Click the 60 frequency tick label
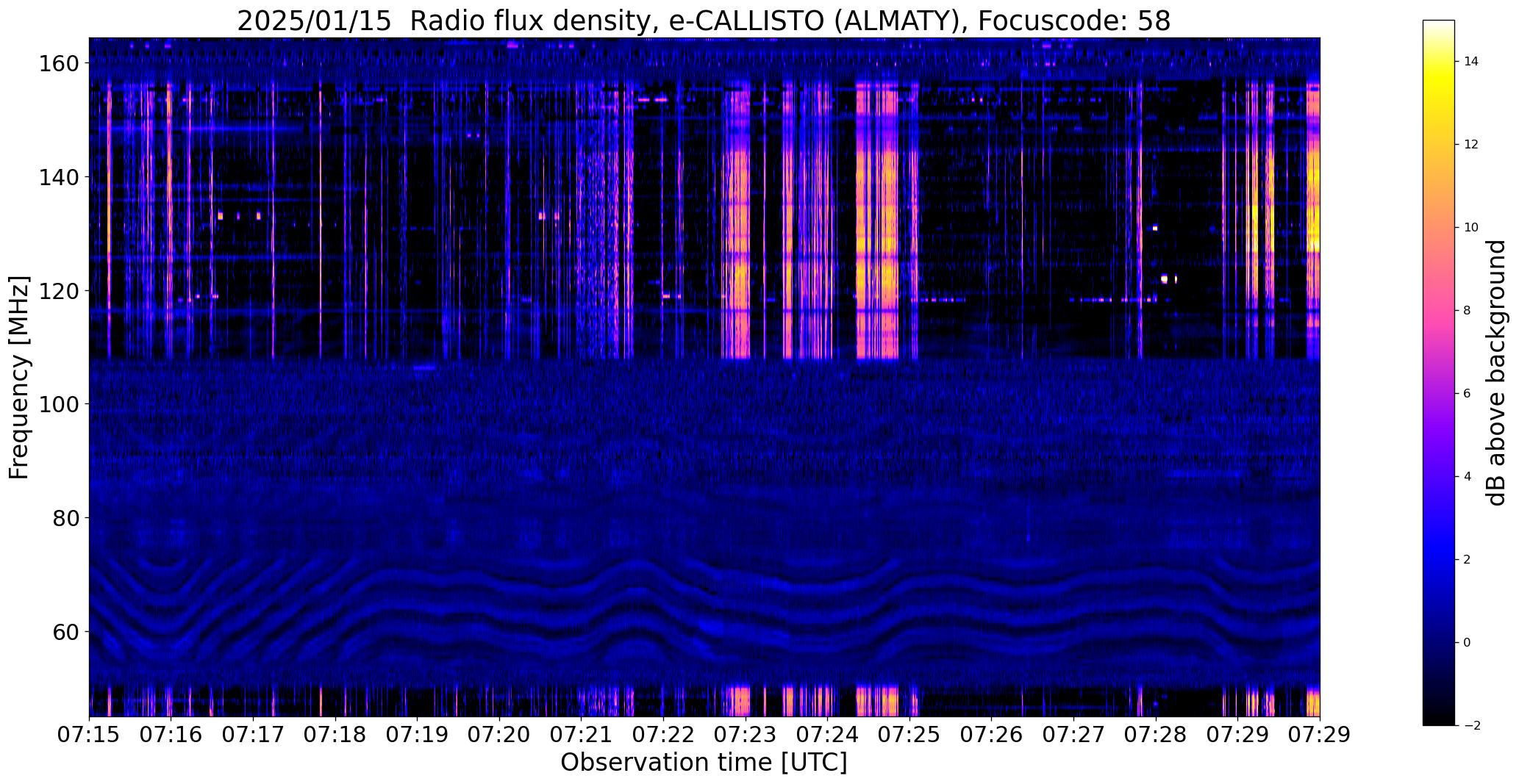Screen dimensions: 1519x784 [x=67, y=632]
